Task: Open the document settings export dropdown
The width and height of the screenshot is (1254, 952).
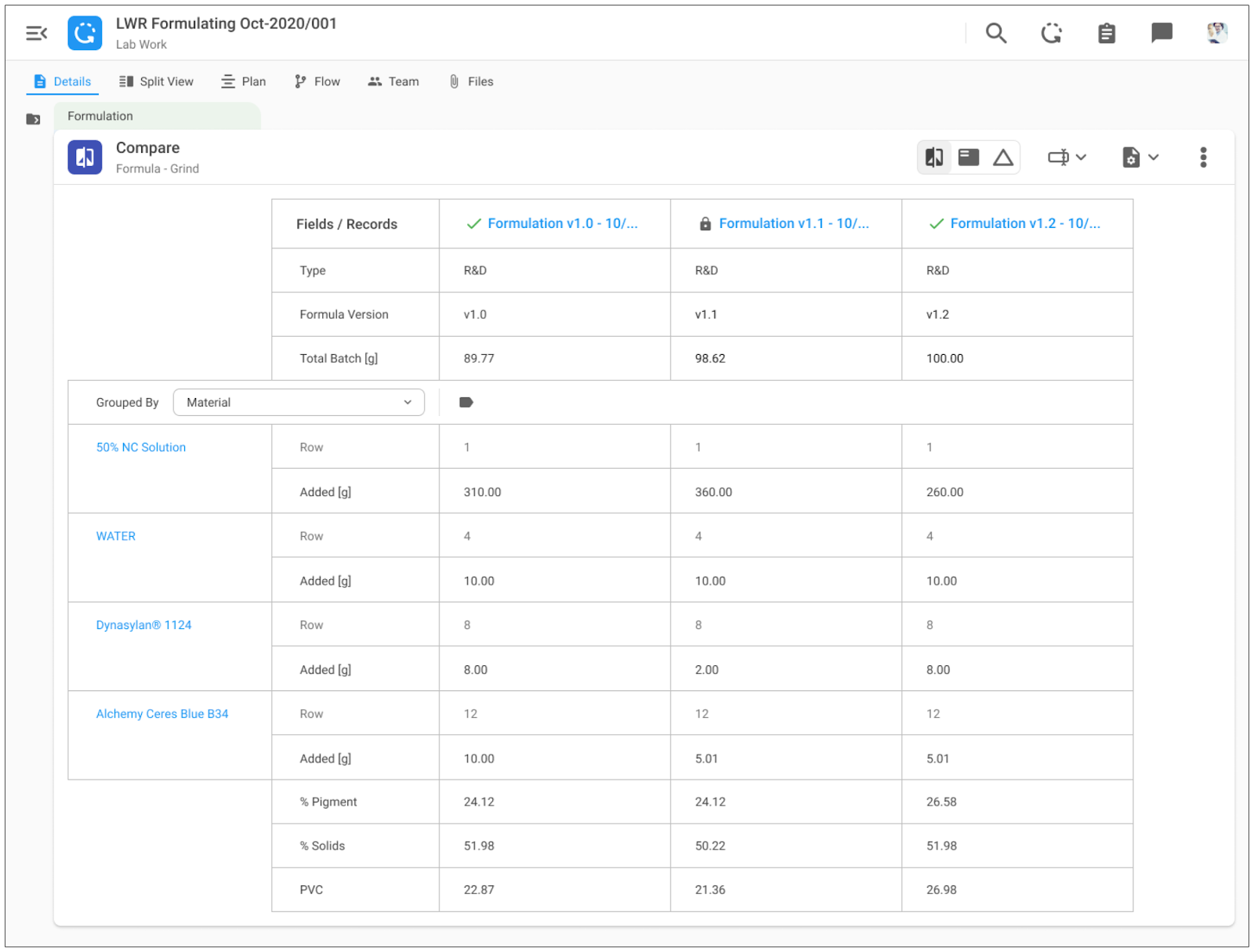Action: pyautogui.click(x=1140, y=157)
